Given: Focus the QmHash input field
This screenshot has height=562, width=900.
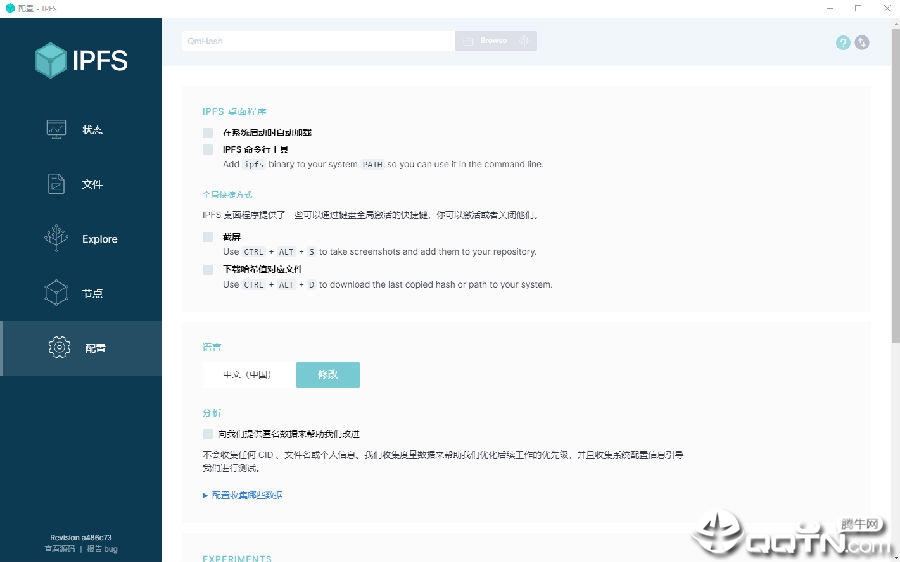Looking at the screenshot, I should (x=318, y=41).
